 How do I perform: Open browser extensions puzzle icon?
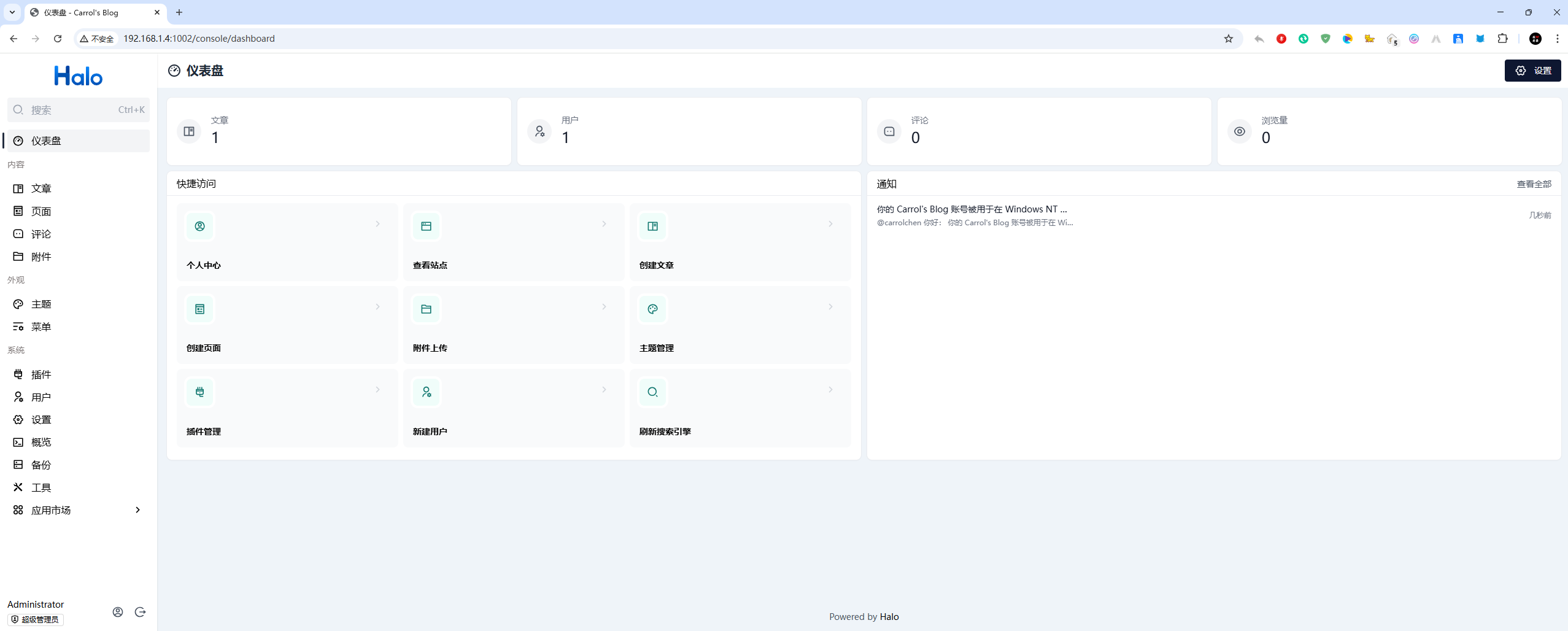point(1502,39)
